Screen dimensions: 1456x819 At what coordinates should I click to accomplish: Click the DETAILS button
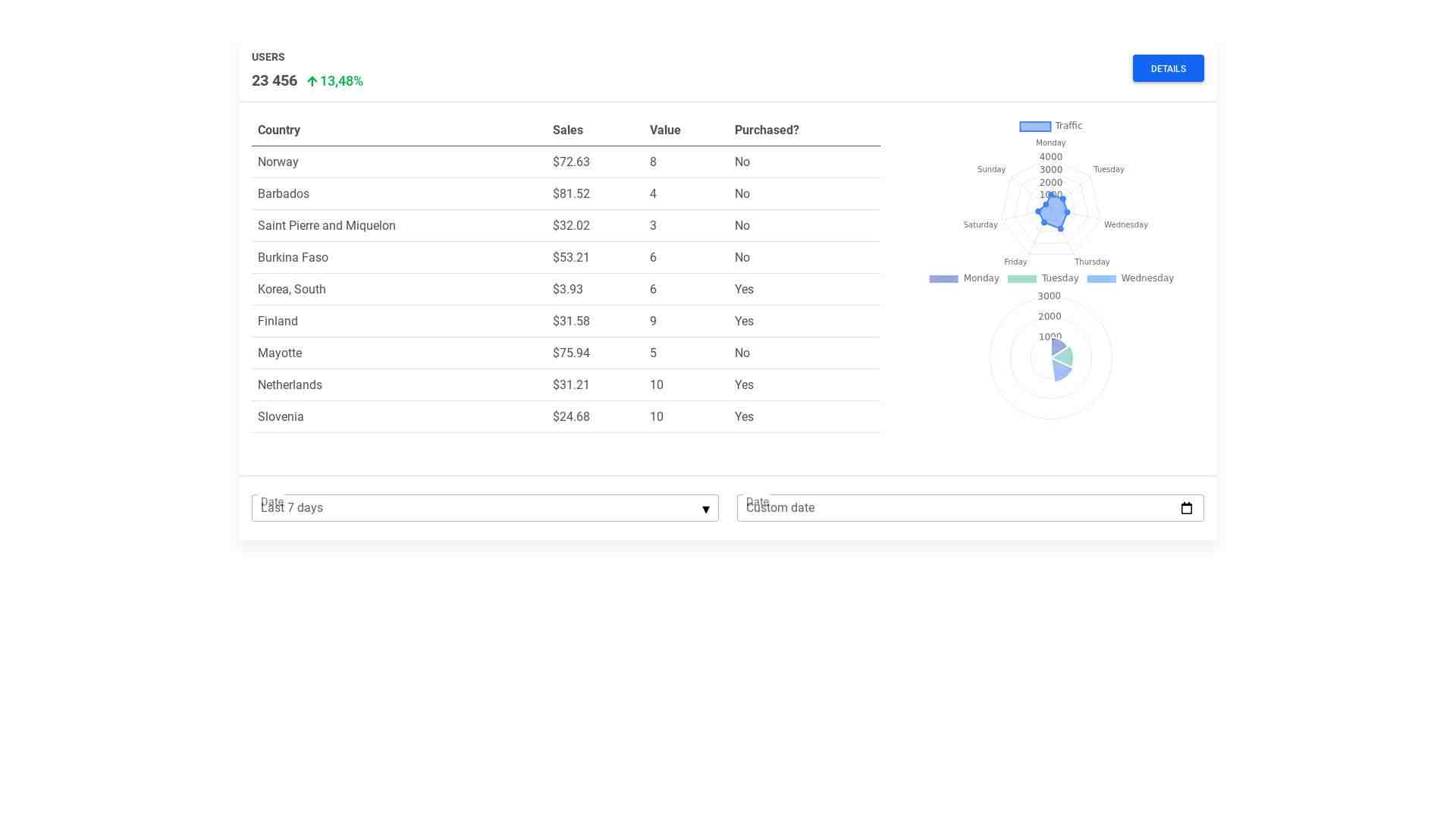click(1168, 68)
